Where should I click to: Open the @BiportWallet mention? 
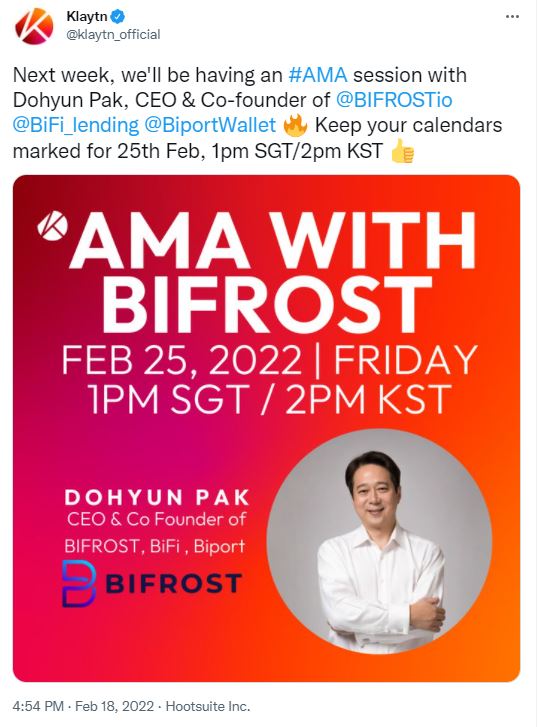point(210,125)
